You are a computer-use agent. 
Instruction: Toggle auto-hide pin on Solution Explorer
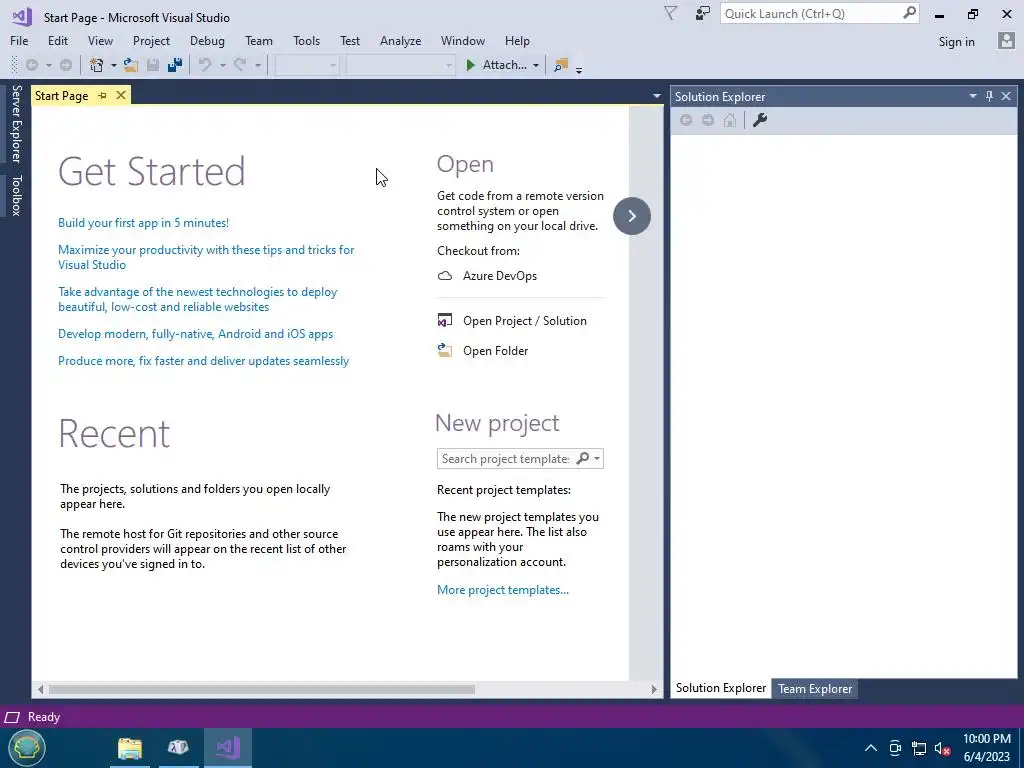pyautogui.click(x=989, y=96)
